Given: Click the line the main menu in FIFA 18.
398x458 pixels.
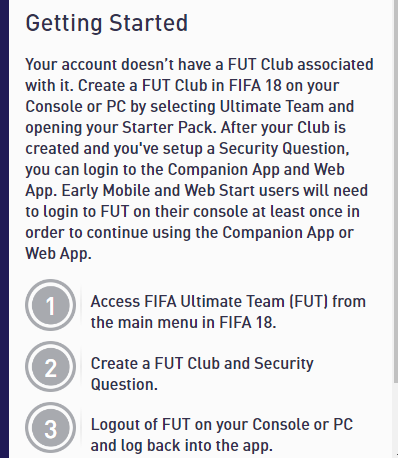Looking at the screenshot, I should [x=183, y=322].
